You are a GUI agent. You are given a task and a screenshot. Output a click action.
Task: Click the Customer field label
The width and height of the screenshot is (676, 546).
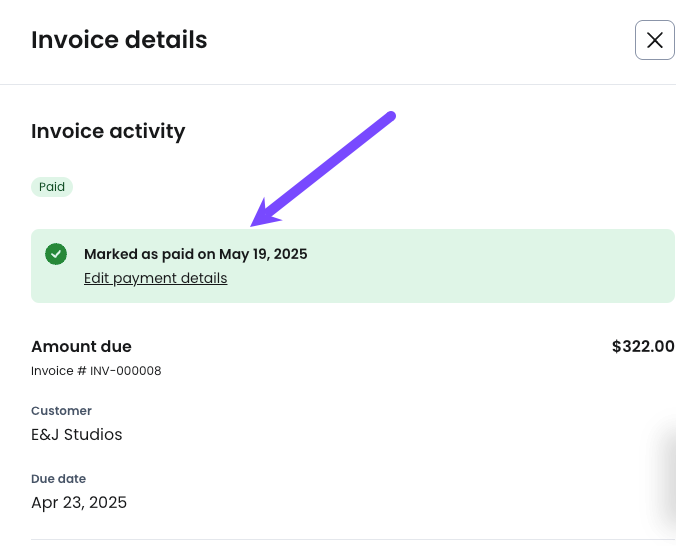[x=61, y=411]
